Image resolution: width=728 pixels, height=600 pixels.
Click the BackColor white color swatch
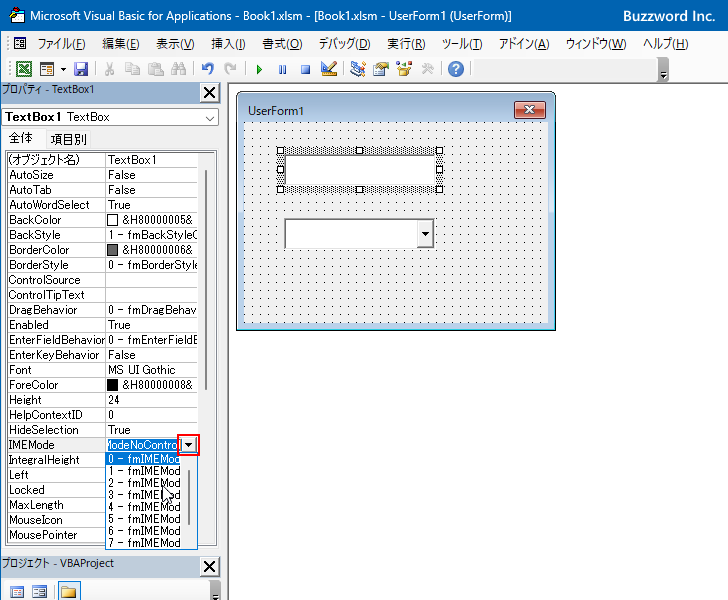pyautogui.click(x=112, y=220)
